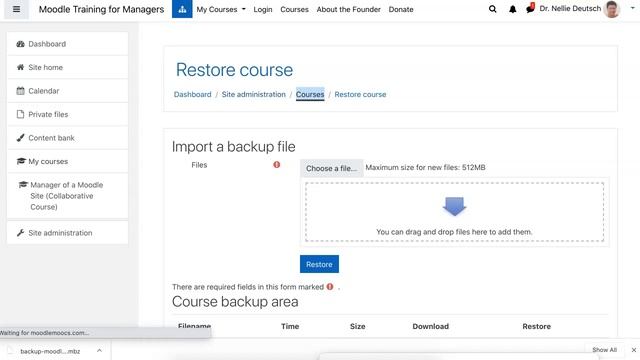The image size is (640, 360).
Task: Click Moodle Training for Managers site title
Action: click(101, 9)
